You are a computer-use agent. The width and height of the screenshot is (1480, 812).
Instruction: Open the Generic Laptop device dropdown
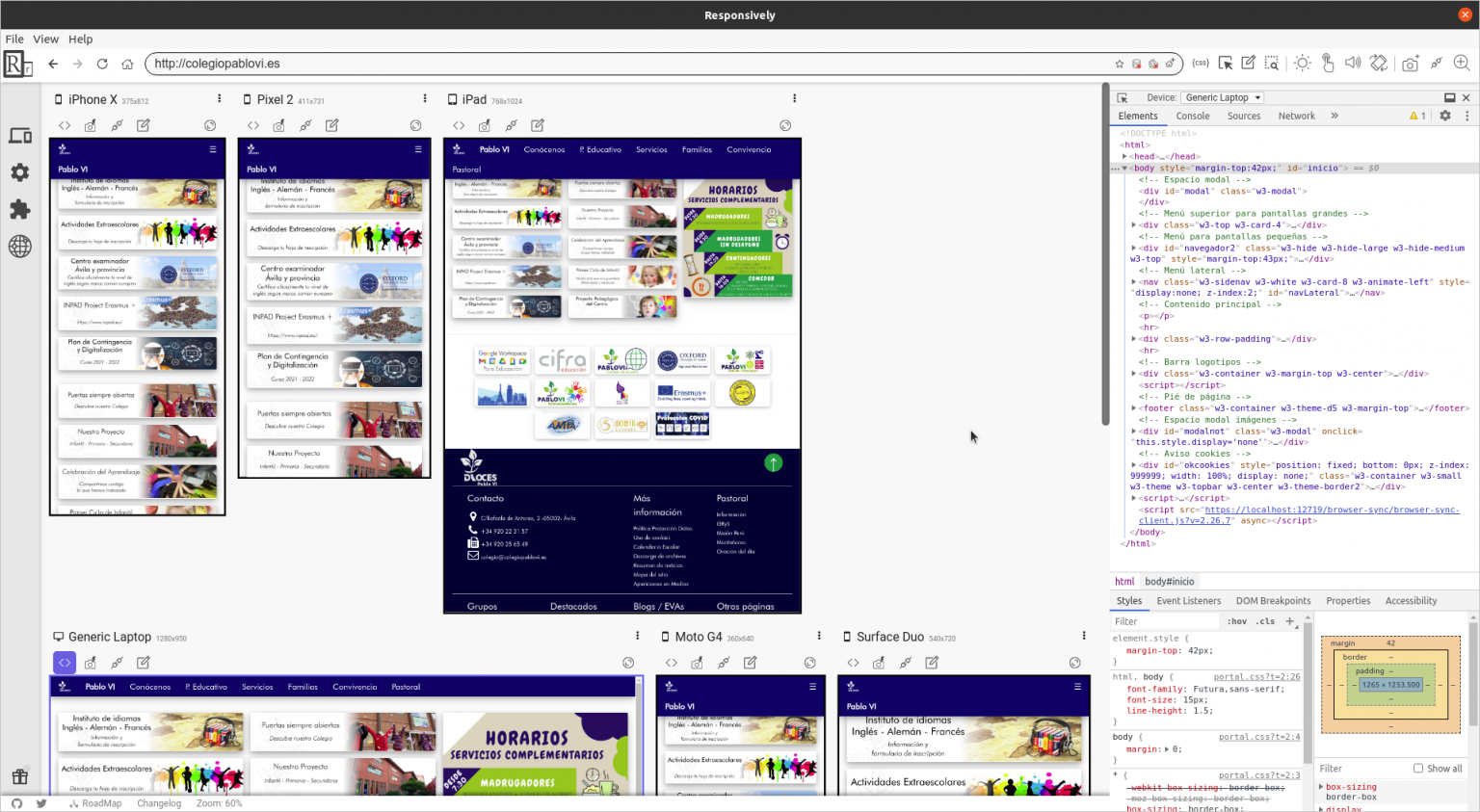coord(1223,97)
